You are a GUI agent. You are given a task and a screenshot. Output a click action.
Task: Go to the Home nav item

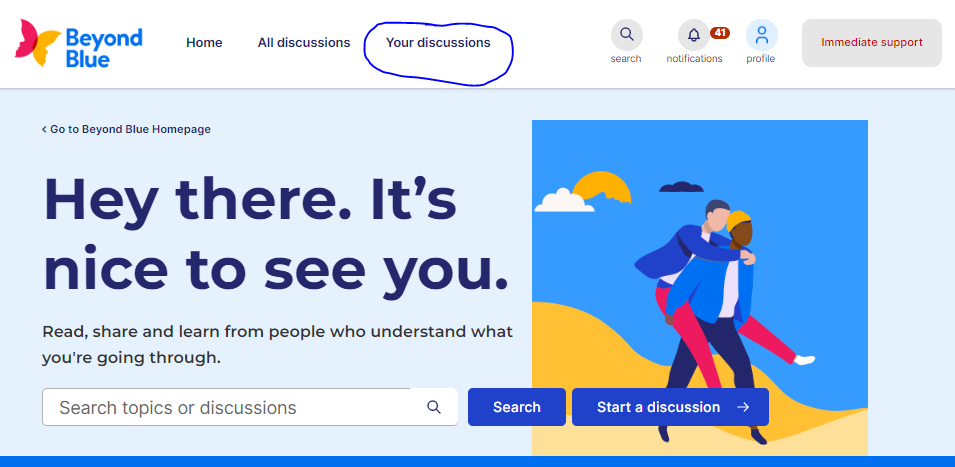tap(204, 43)
